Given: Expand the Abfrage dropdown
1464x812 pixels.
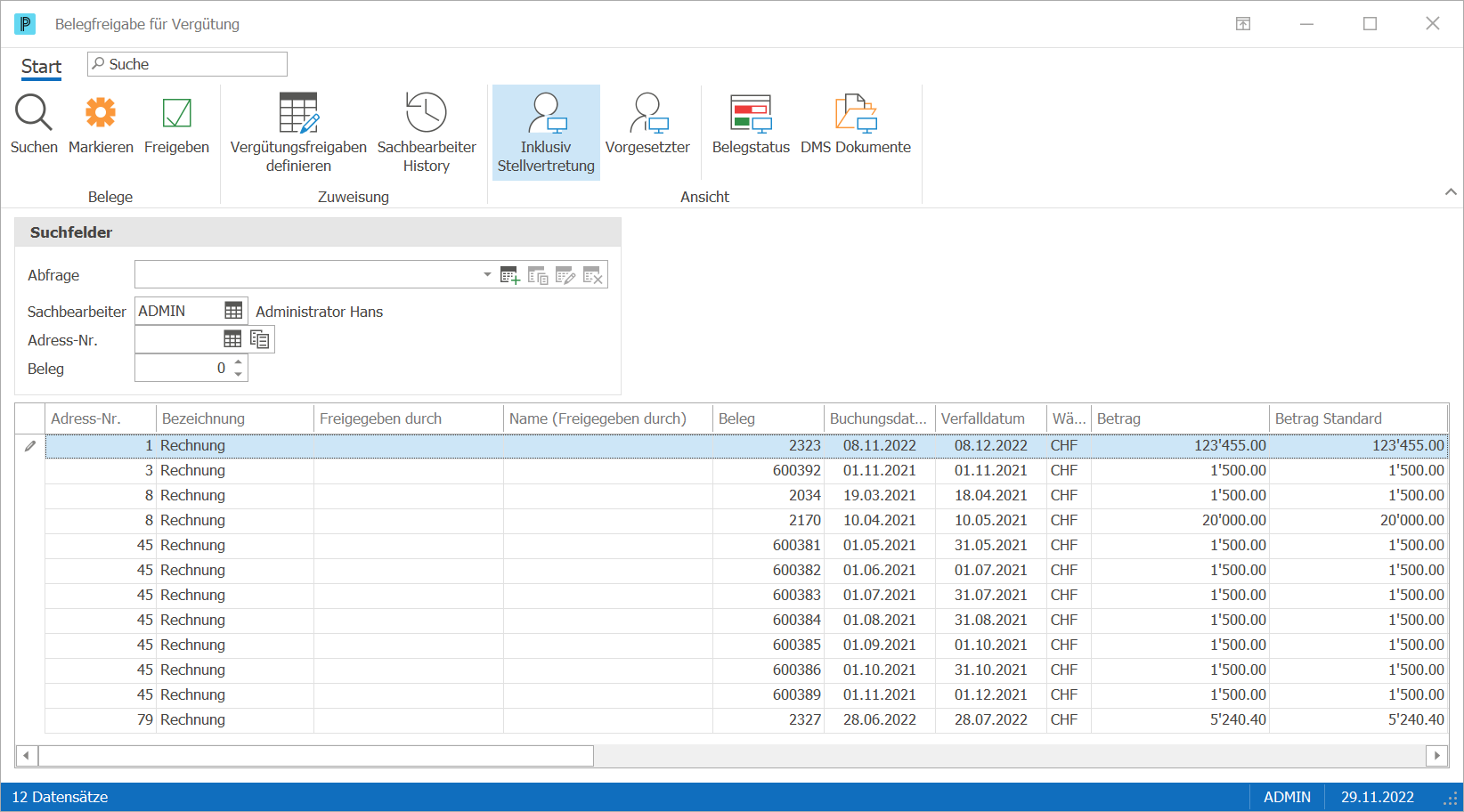Looking at the screenshot, I should pos(487,274).
